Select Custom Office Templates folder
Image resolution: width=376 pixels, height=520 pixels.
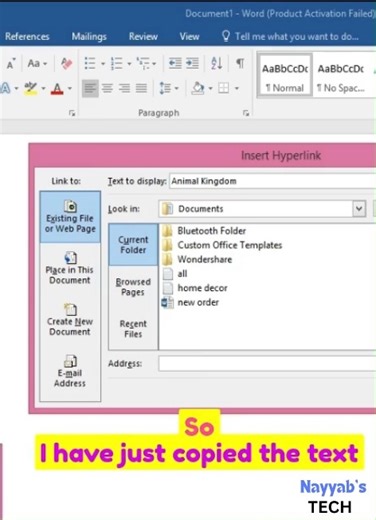coord(222,245)
